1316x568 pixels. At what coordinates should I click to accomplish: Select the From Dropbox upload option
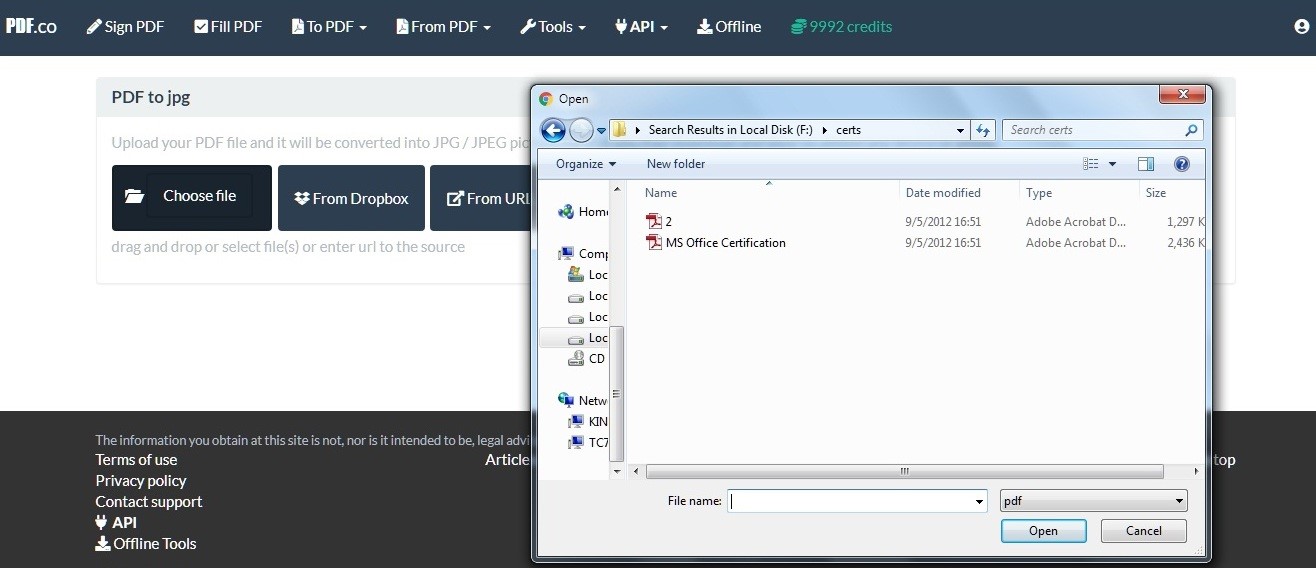click(x=351, y=198)
